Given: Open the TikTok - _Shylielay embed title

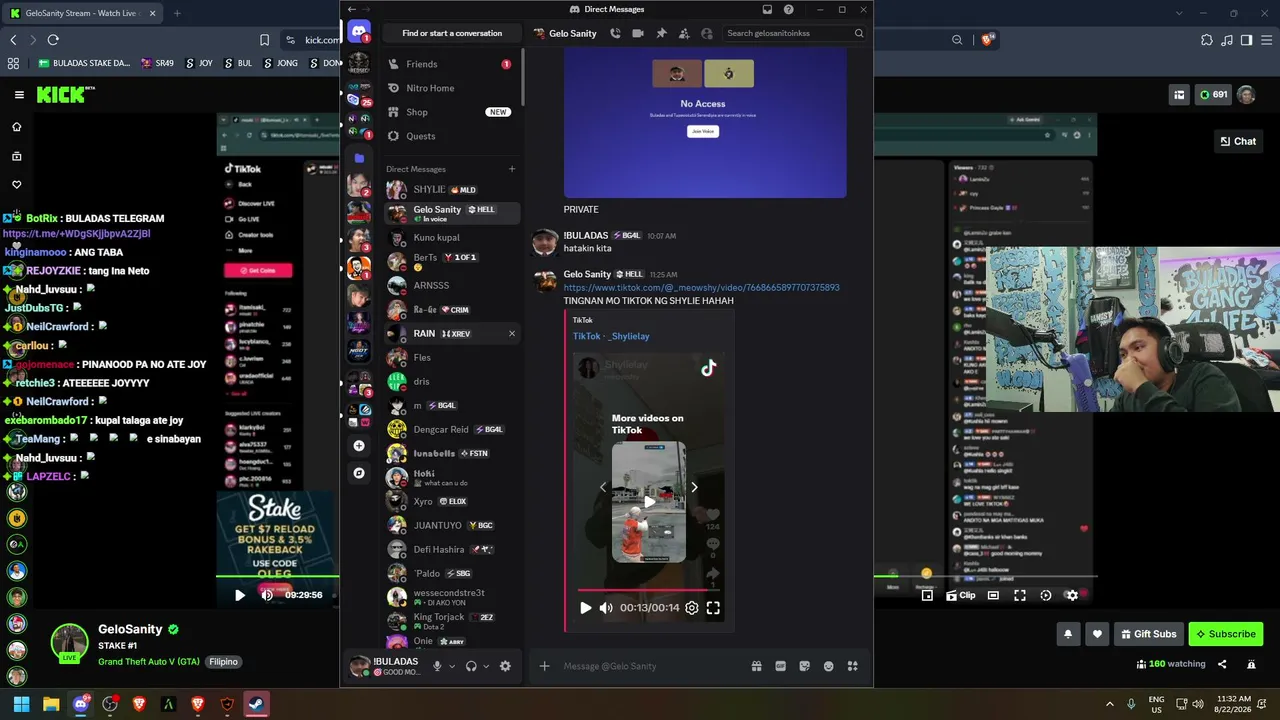Looking at the screenshot, I should (x=611, y=336).
